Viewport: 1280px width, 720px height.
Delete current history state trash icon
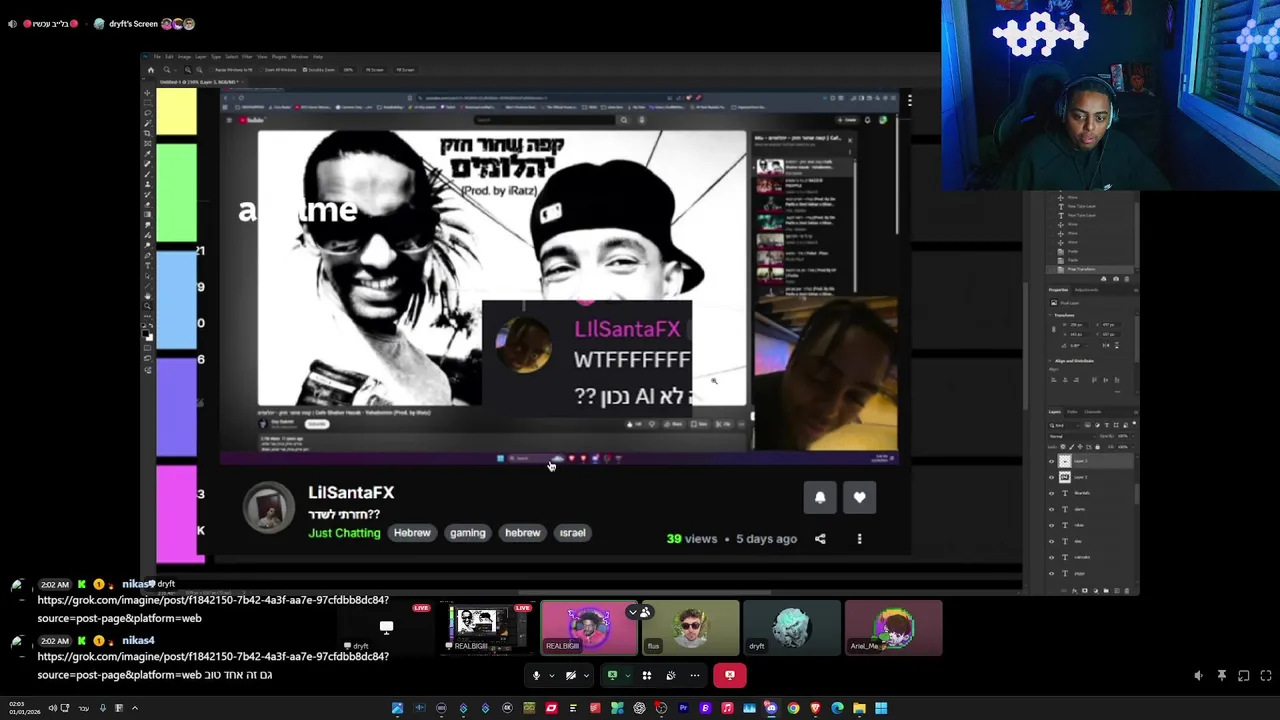click(x=1128, y=279)
